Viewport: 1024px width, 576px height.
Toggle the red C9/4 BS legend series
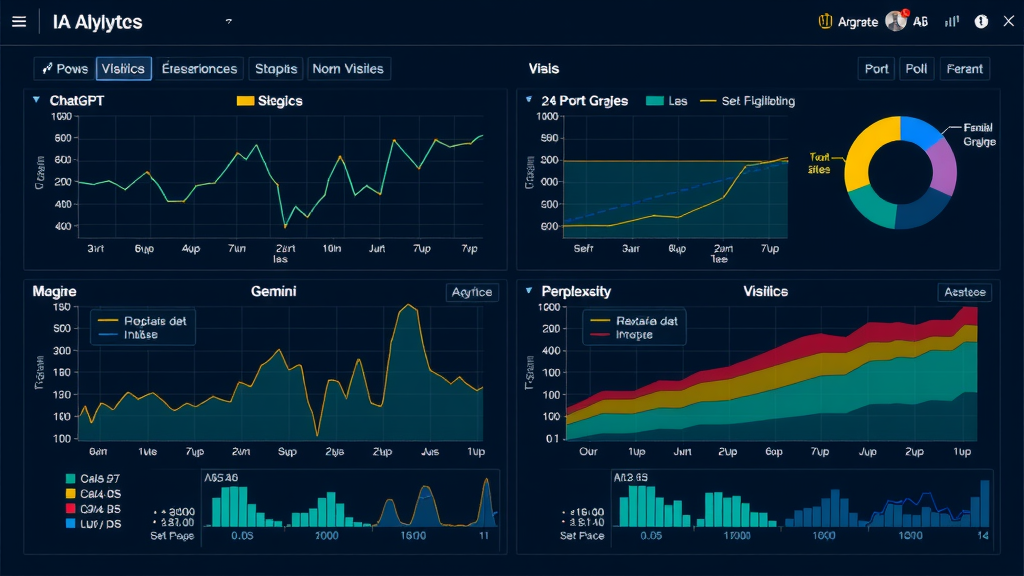[70, 508]
